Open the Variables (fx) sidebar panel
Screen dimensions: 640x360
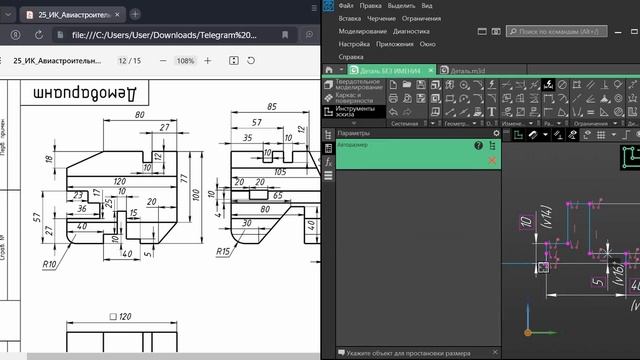pos(328,162)
